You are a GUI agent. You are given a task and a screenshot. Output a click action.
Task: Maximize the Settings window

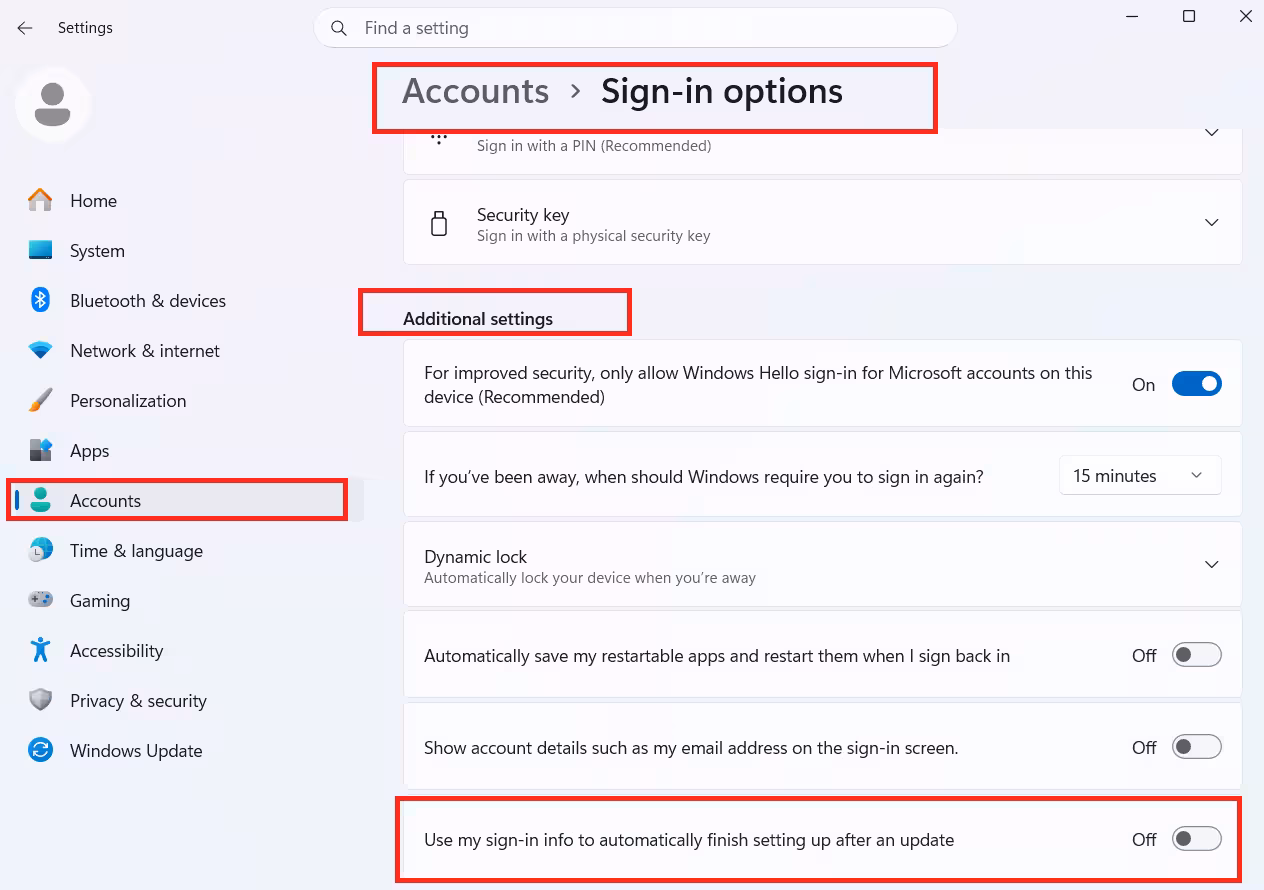1189,16
